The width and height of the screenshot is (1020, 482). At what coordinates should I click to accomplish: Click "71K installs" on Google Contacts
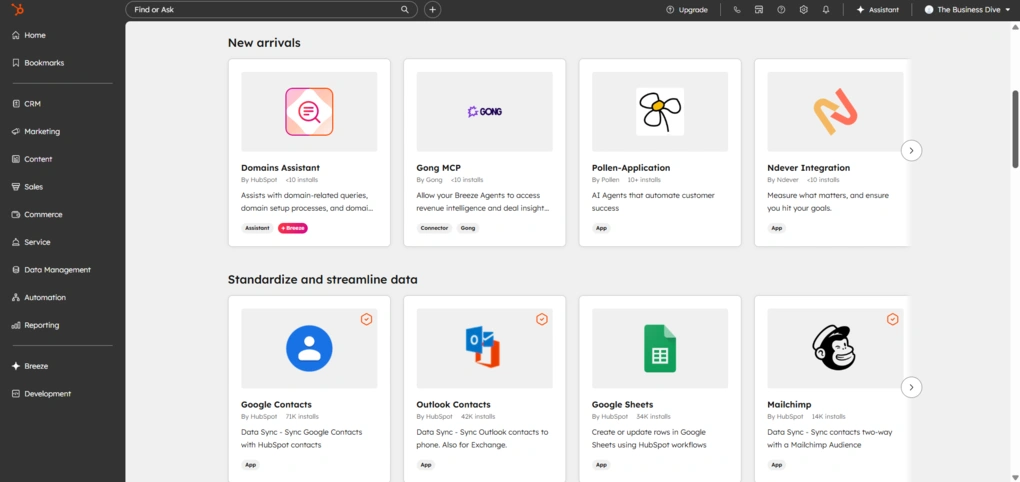click(302, 416)
